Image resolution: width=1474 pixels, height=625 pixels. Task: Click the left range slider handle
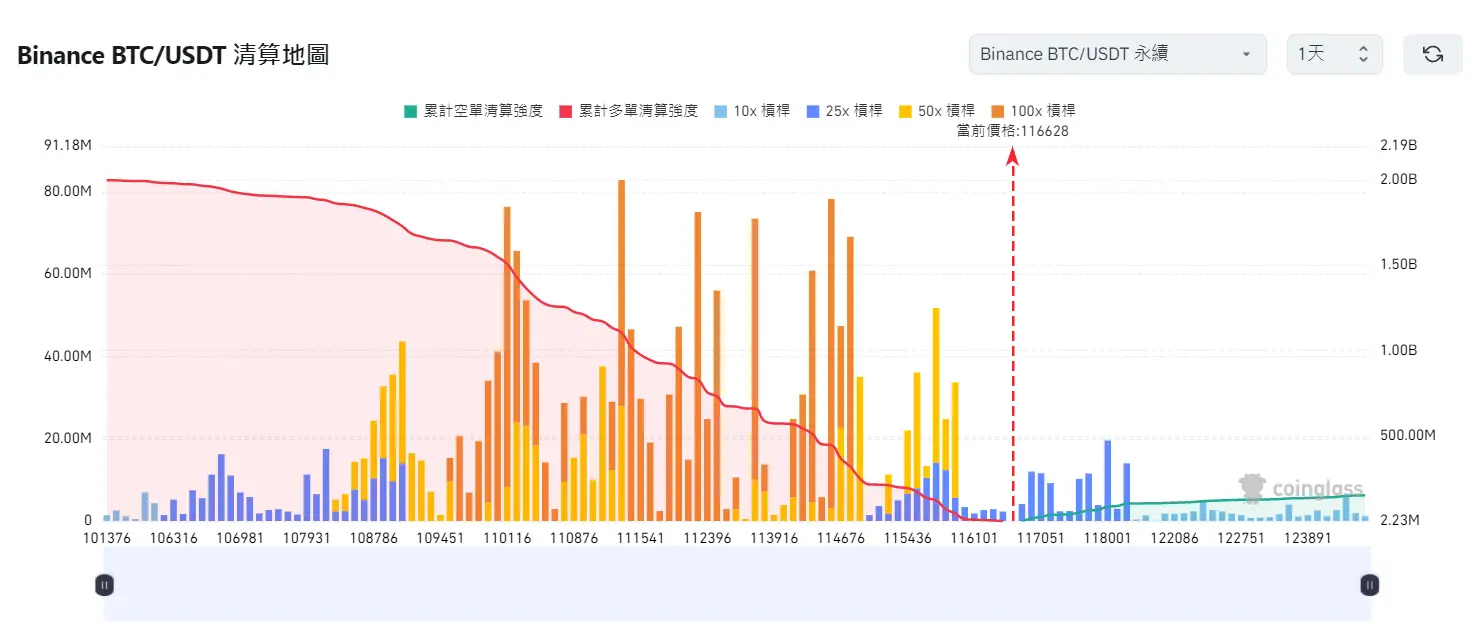tap(105, 585)
